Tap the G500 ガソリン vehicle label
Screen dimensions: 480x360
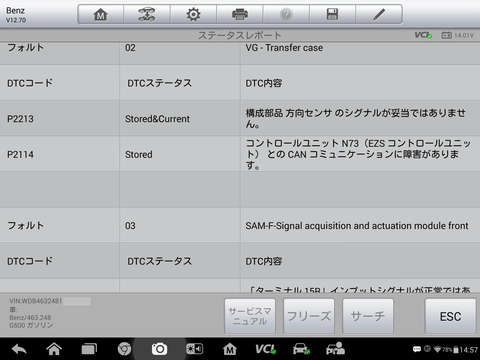(x=31, y=325)
